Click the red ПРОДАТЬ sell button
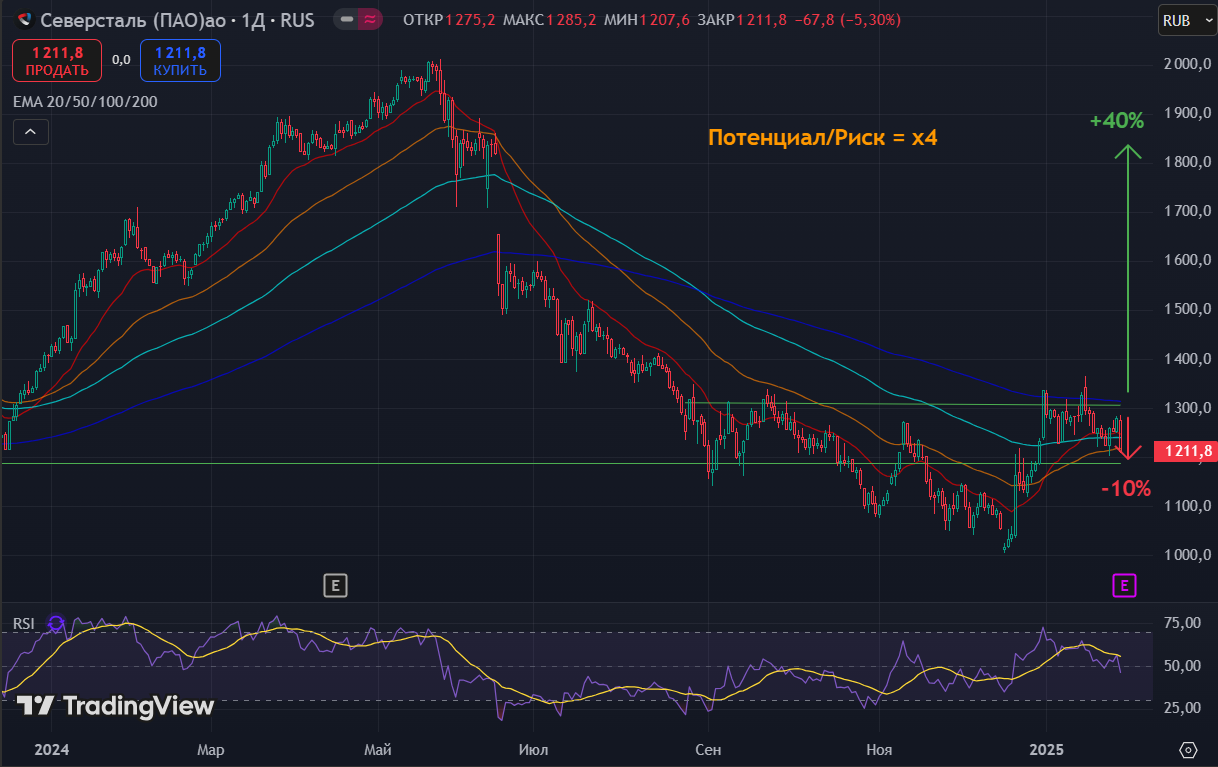 pos(57,61)
